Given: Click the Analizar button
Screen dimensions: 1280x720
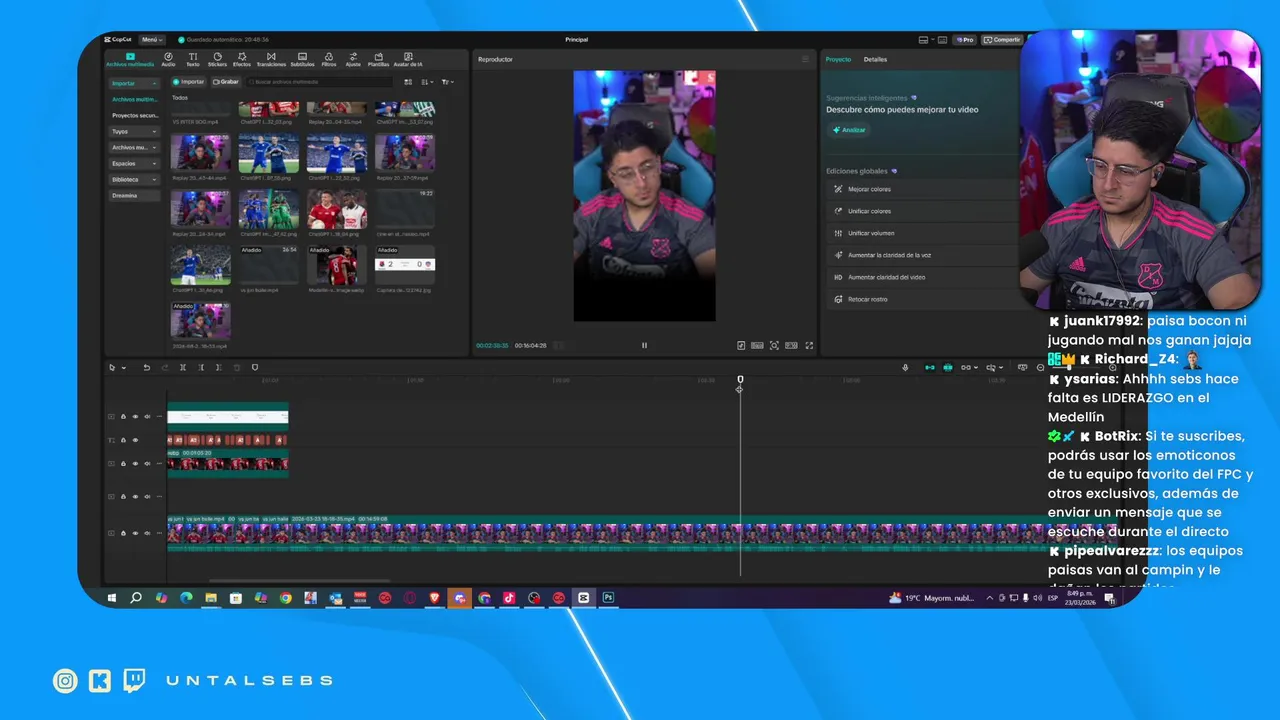Looking at the screenshot, I should point(849,130).
